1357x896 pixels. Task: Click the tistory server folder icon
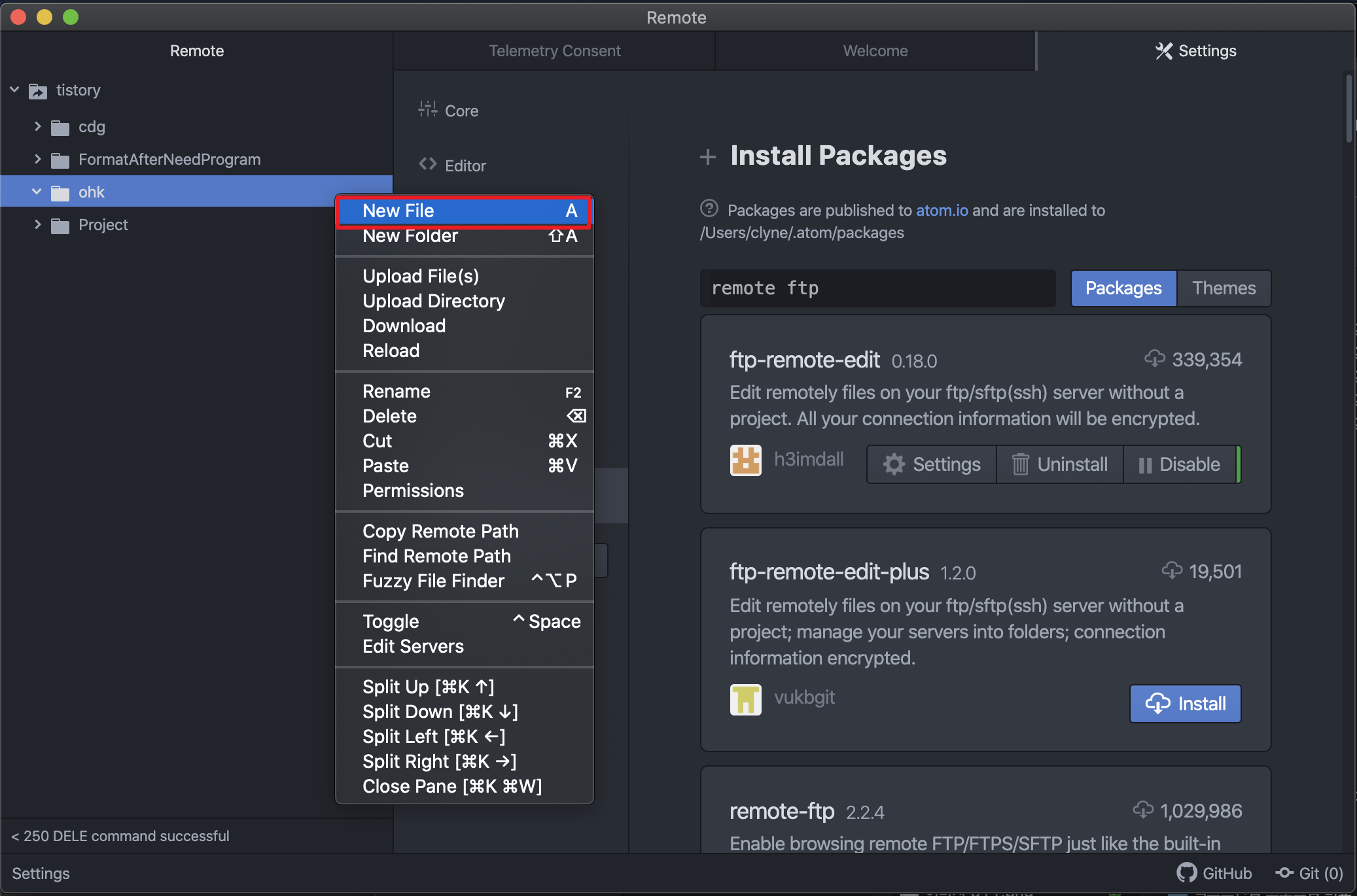pyautogui.click(x=38, y=91)
